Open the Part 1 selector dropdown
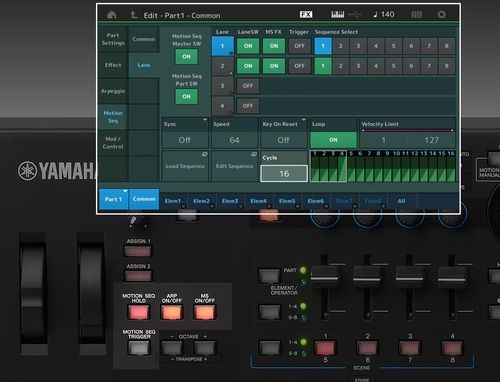The width and height of the screenshot is (500, 382). [113, 199]
